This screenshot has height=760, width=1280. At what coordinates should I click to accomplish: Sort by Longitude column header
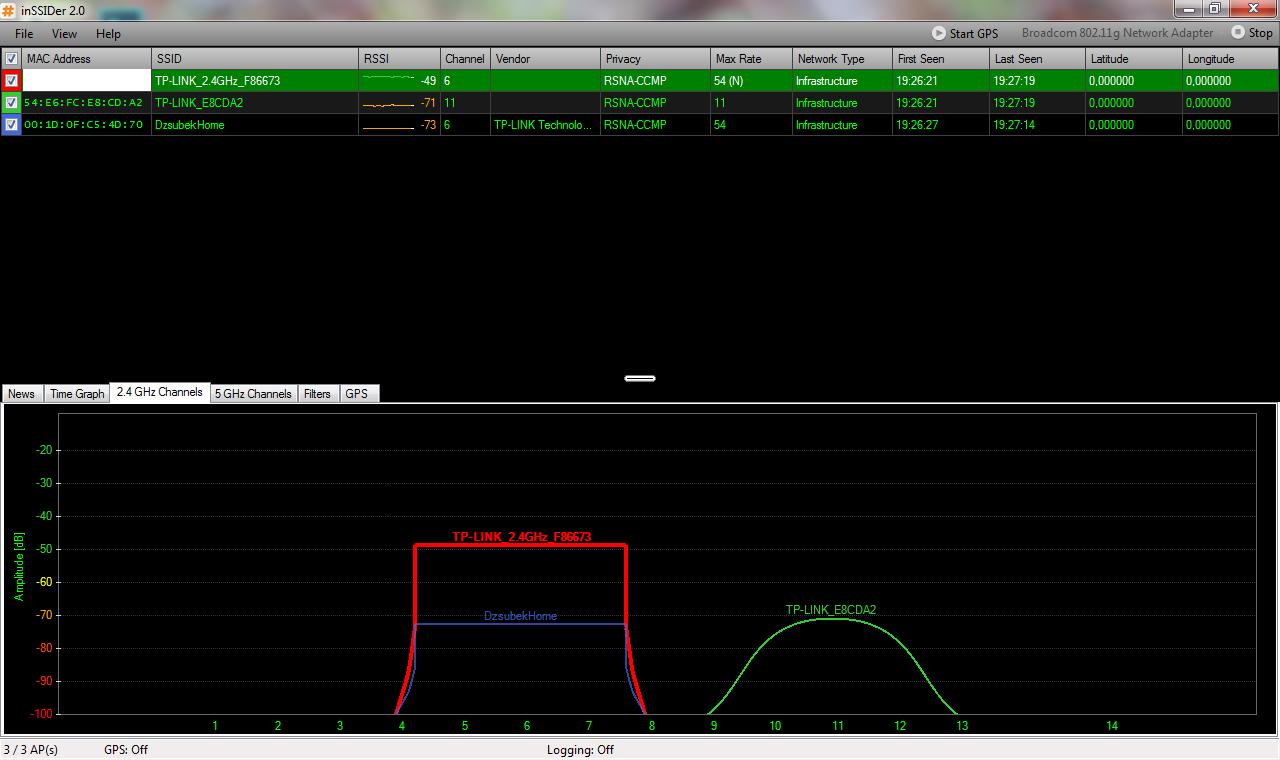tap(1230, 59)
